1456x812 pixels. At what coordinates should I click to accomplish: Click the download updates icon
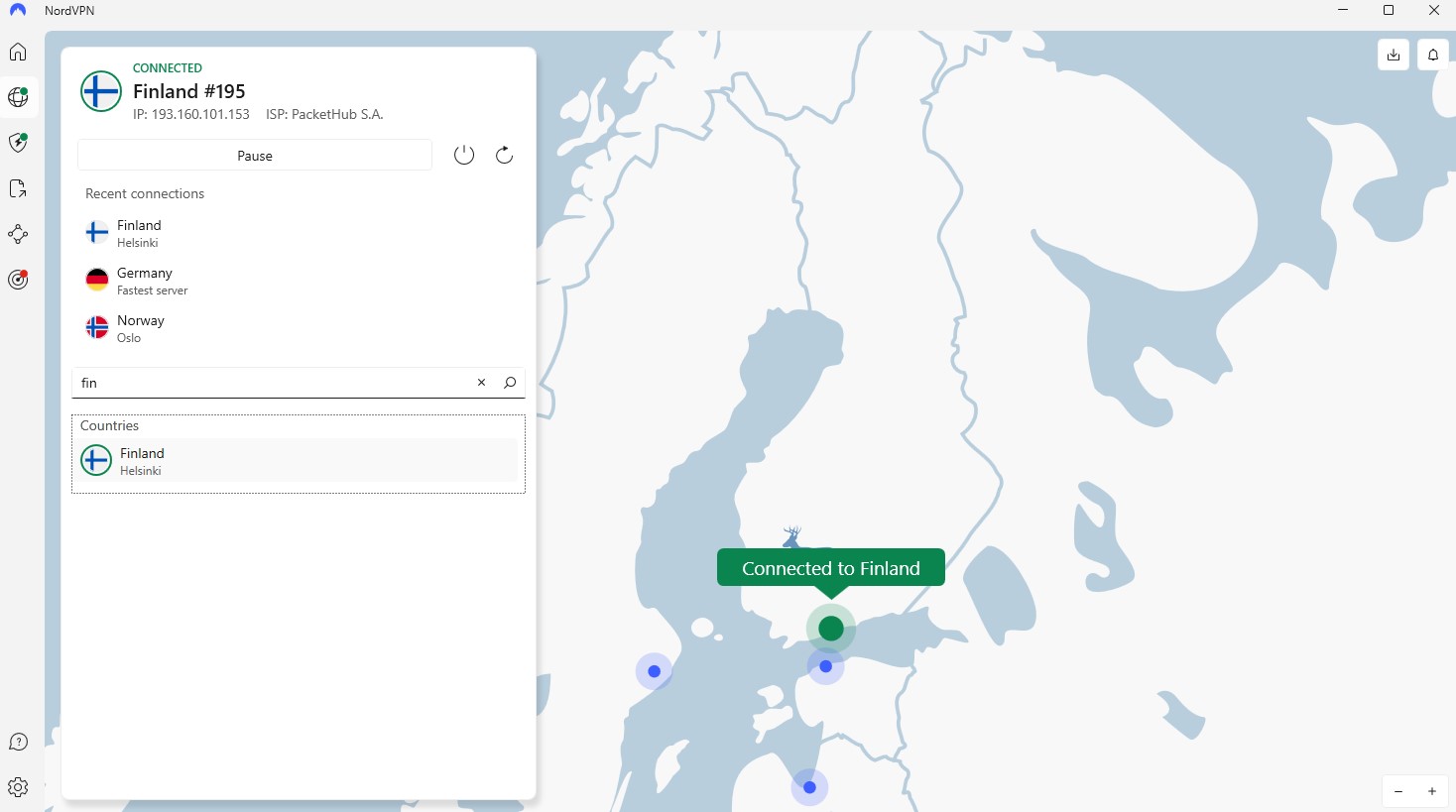click(x=1394, y=55)
